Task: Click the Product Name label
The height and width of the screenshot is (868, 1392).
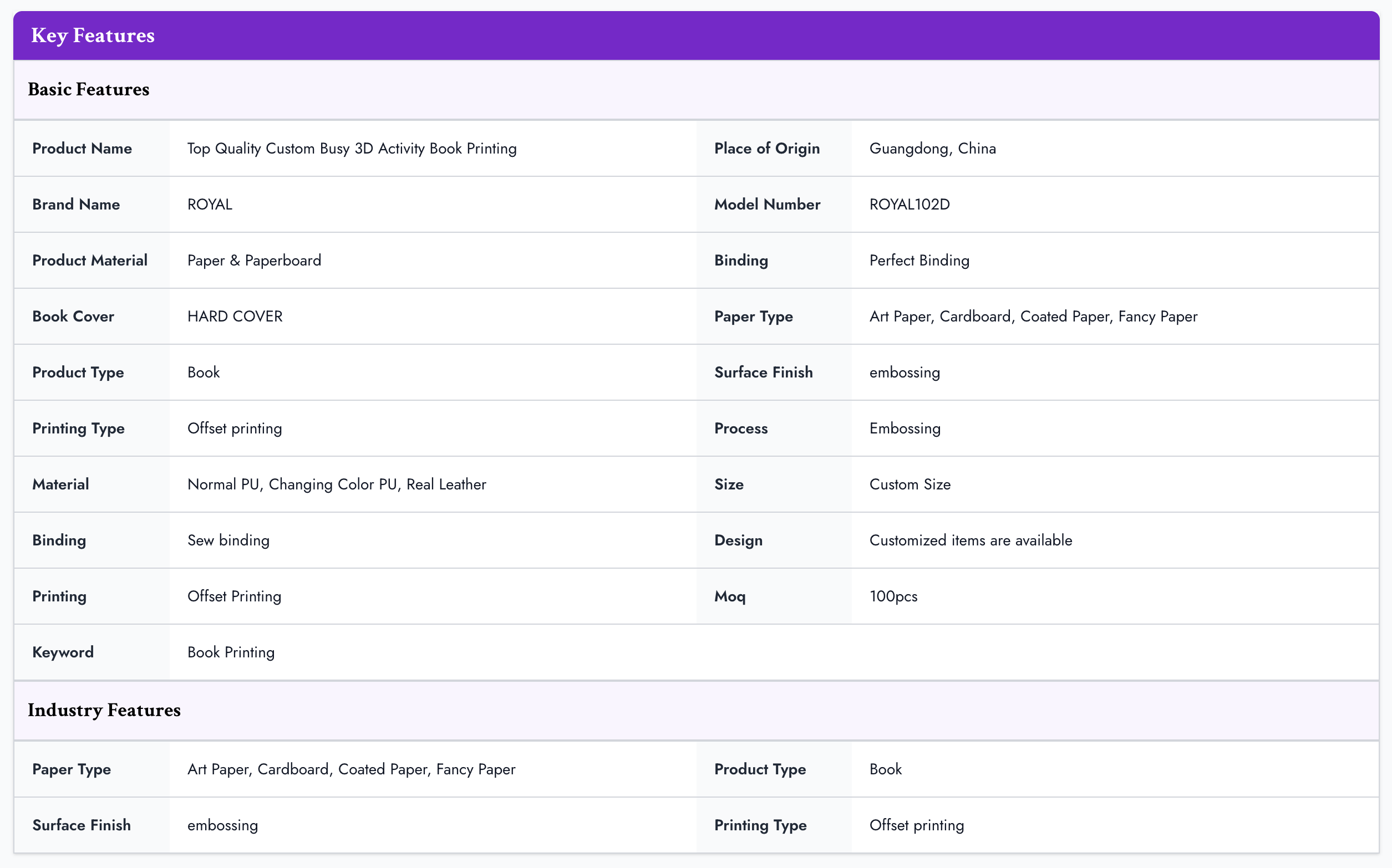Action: [x=82, y=149]
